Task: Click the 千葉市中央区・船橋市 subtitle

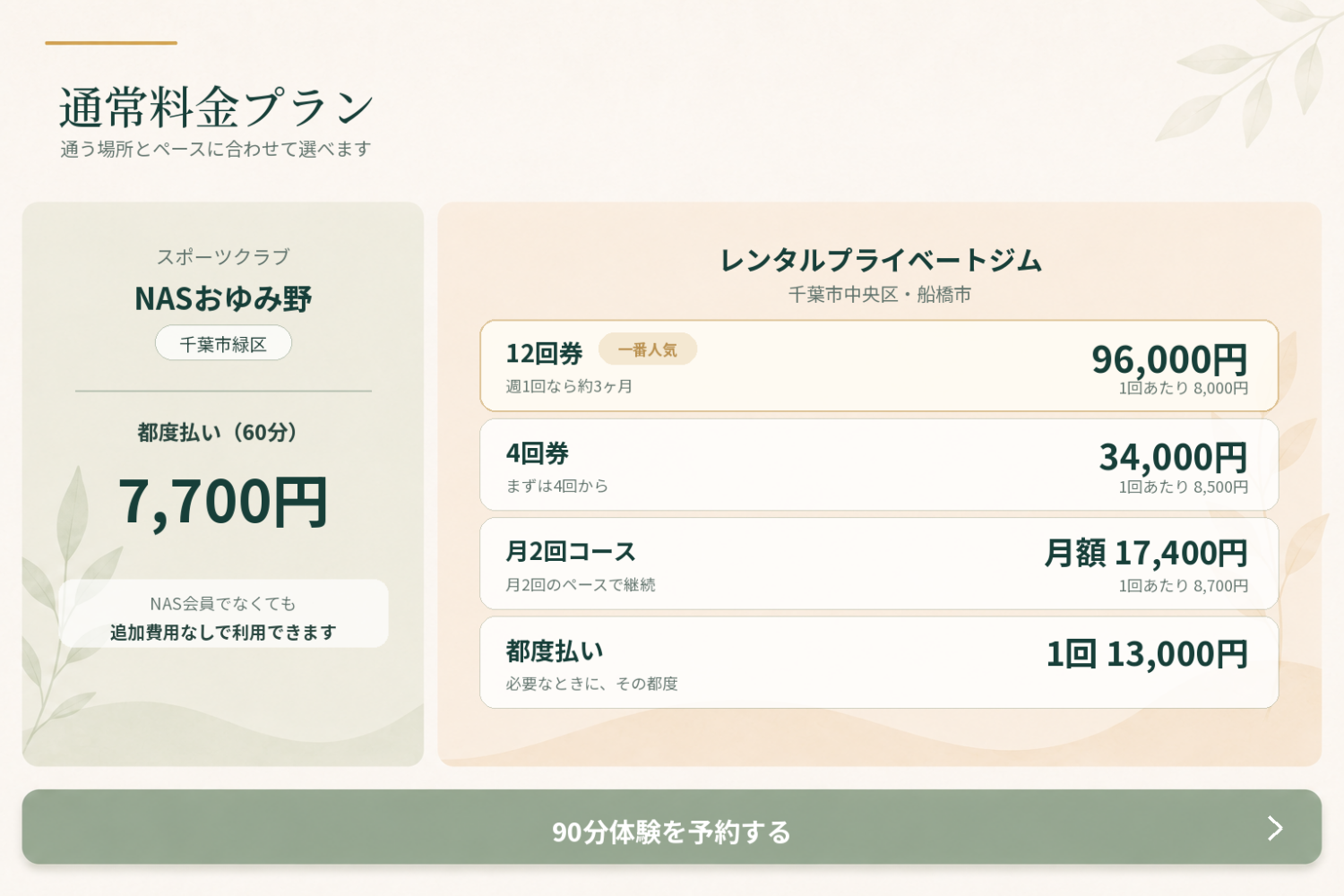Action: coord(880,295)
